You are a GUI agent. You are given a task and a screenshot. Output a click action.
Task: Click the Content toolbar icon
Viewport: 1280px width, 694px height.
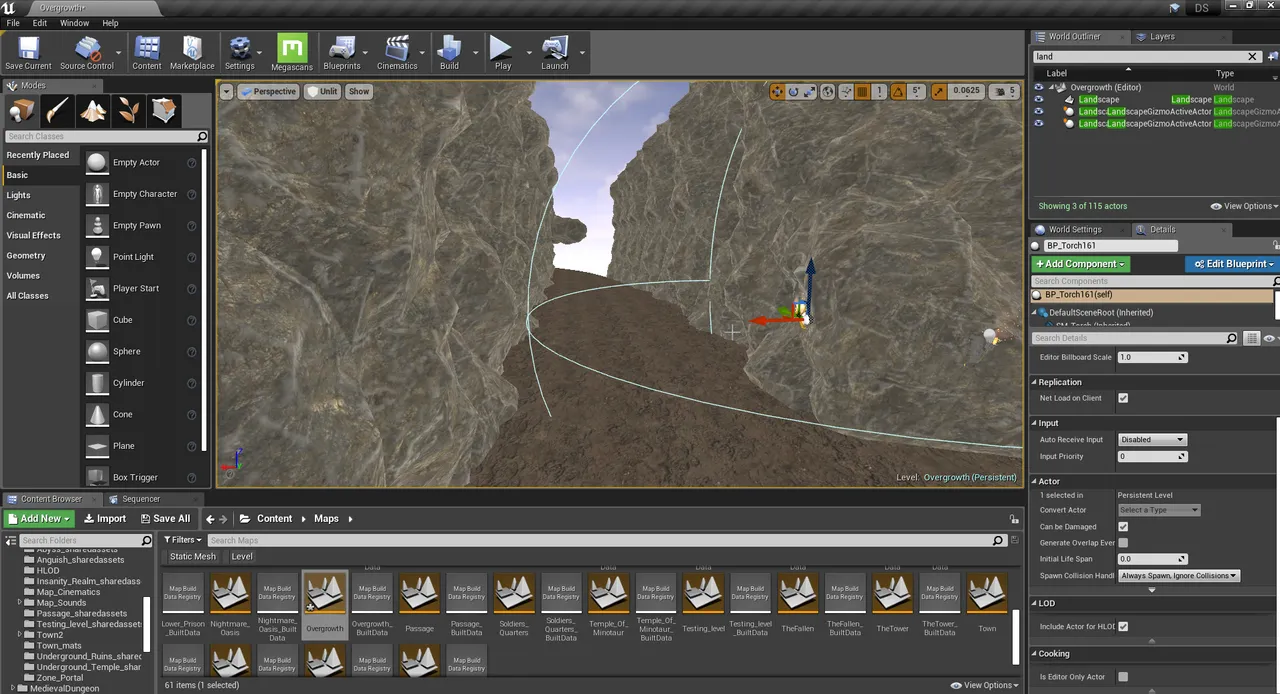pos(147,53)
